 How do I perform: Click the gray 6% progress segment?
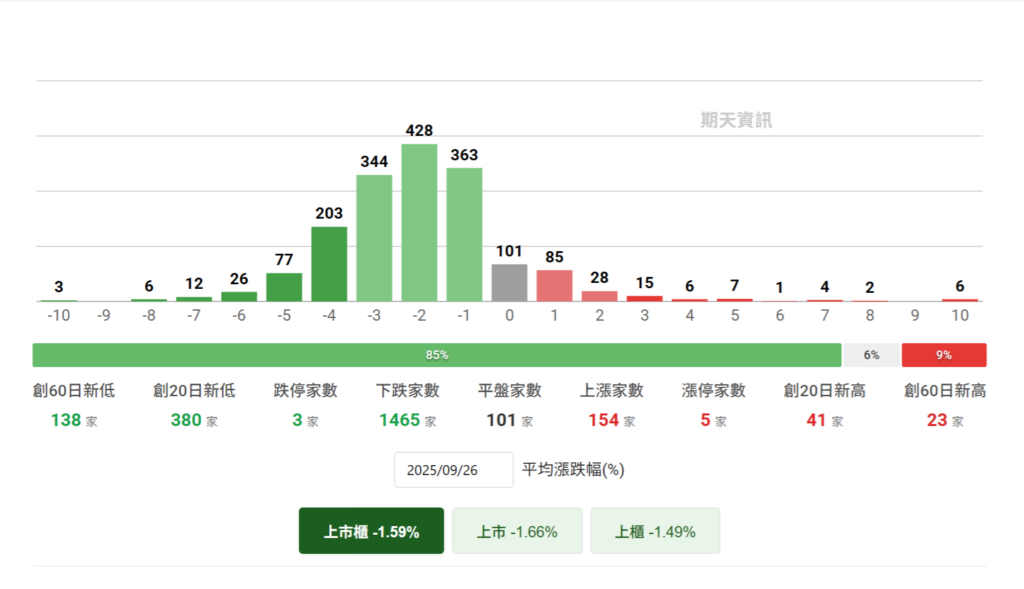(x=871, y=355)
